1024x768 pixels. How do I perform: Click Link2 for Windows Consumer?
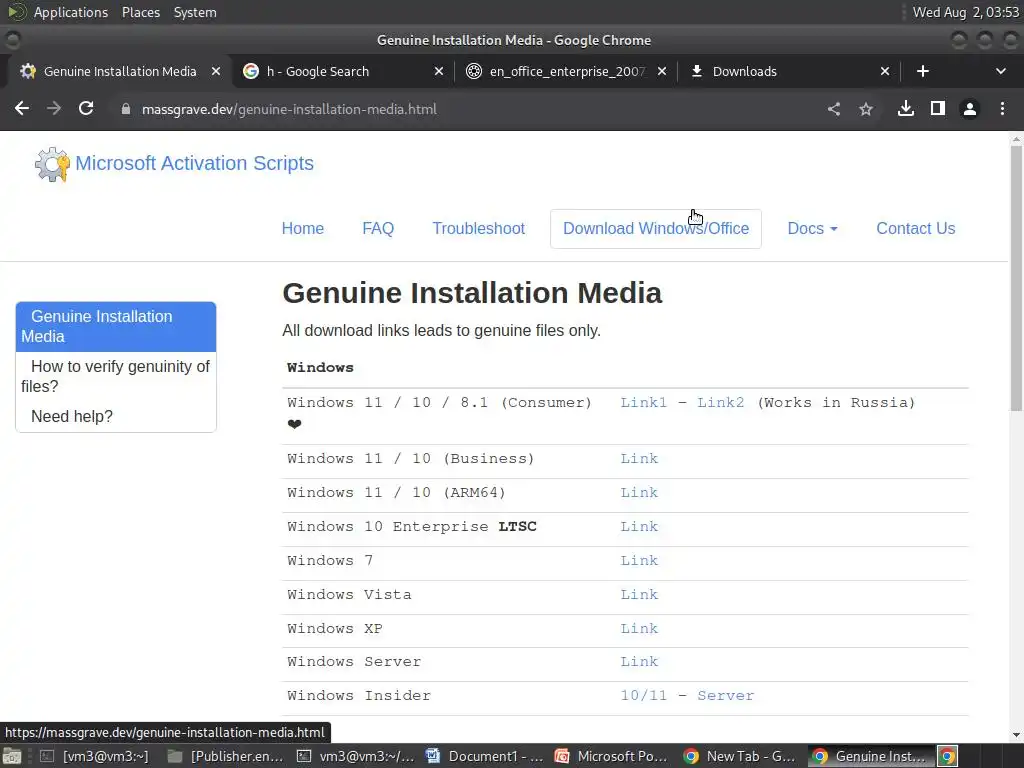[x=720, y=402]
